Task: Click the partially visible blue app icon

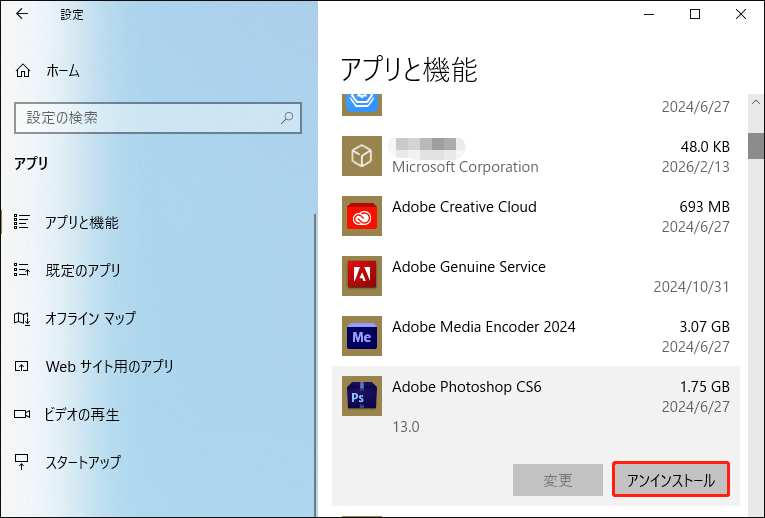Action: coord(362,104)
